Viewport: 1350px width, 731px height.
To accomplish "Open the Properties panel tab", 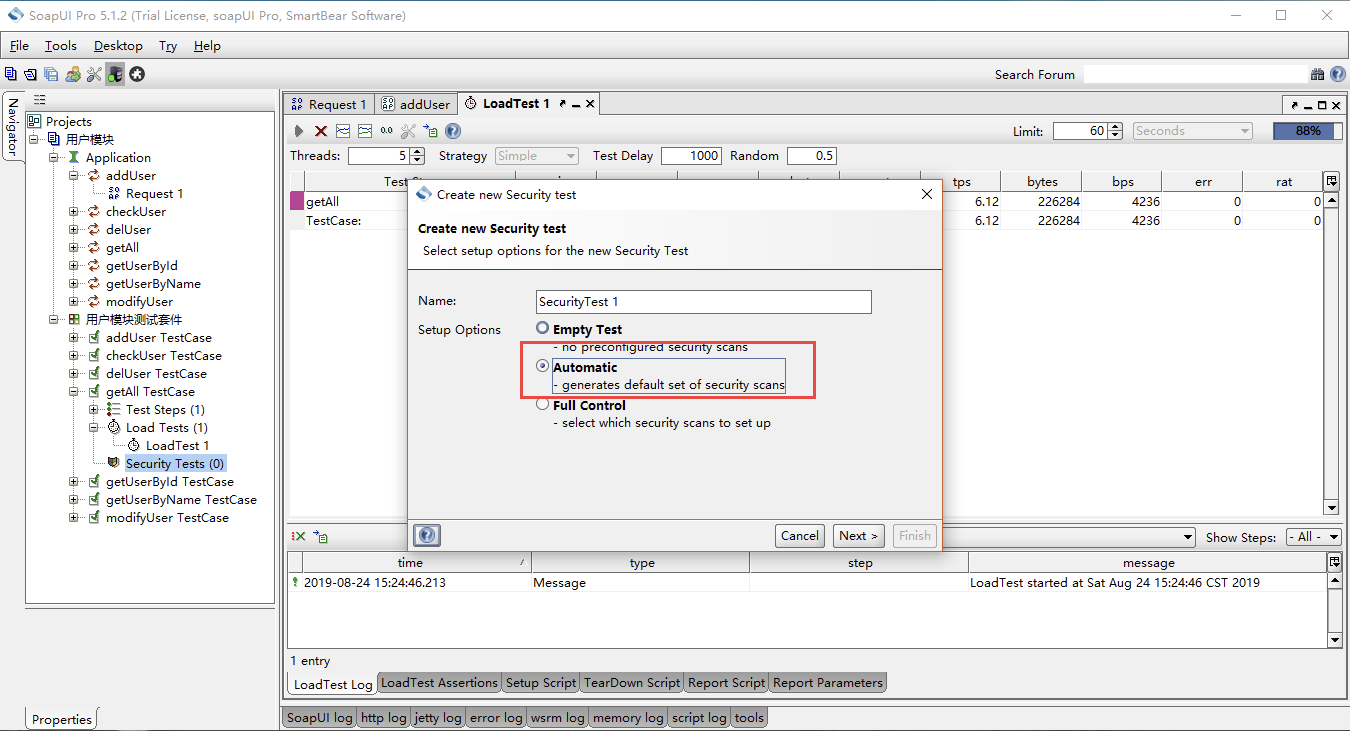I will click(x=62, y=719).
